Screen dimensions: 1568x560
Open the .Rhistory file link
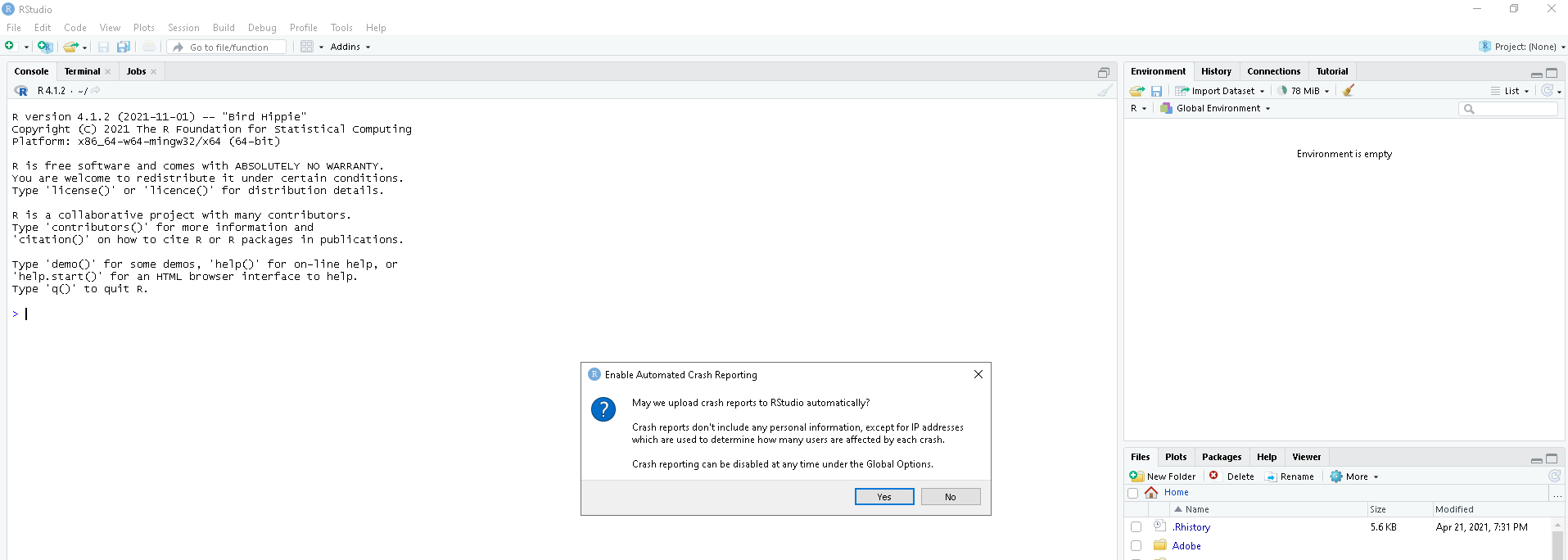point(1191,527)
